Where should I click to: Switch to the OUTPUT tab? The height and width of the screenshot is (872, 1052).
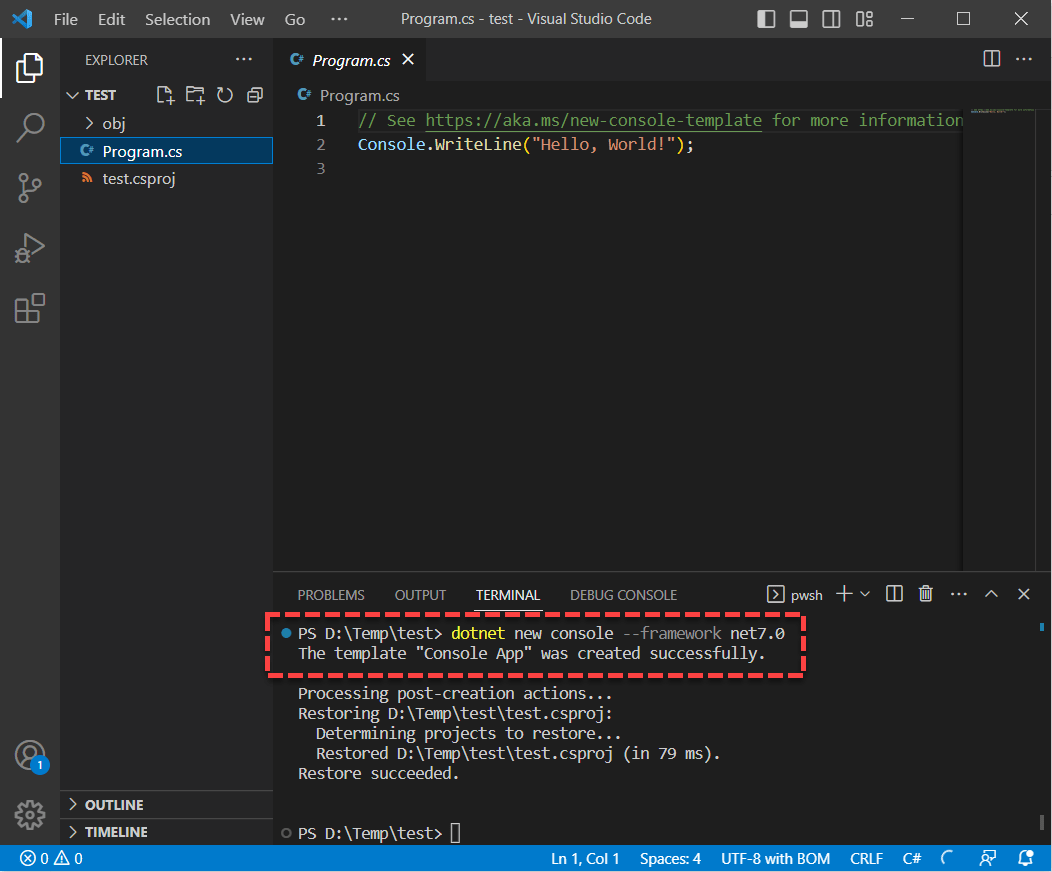(x=421, y=595)
